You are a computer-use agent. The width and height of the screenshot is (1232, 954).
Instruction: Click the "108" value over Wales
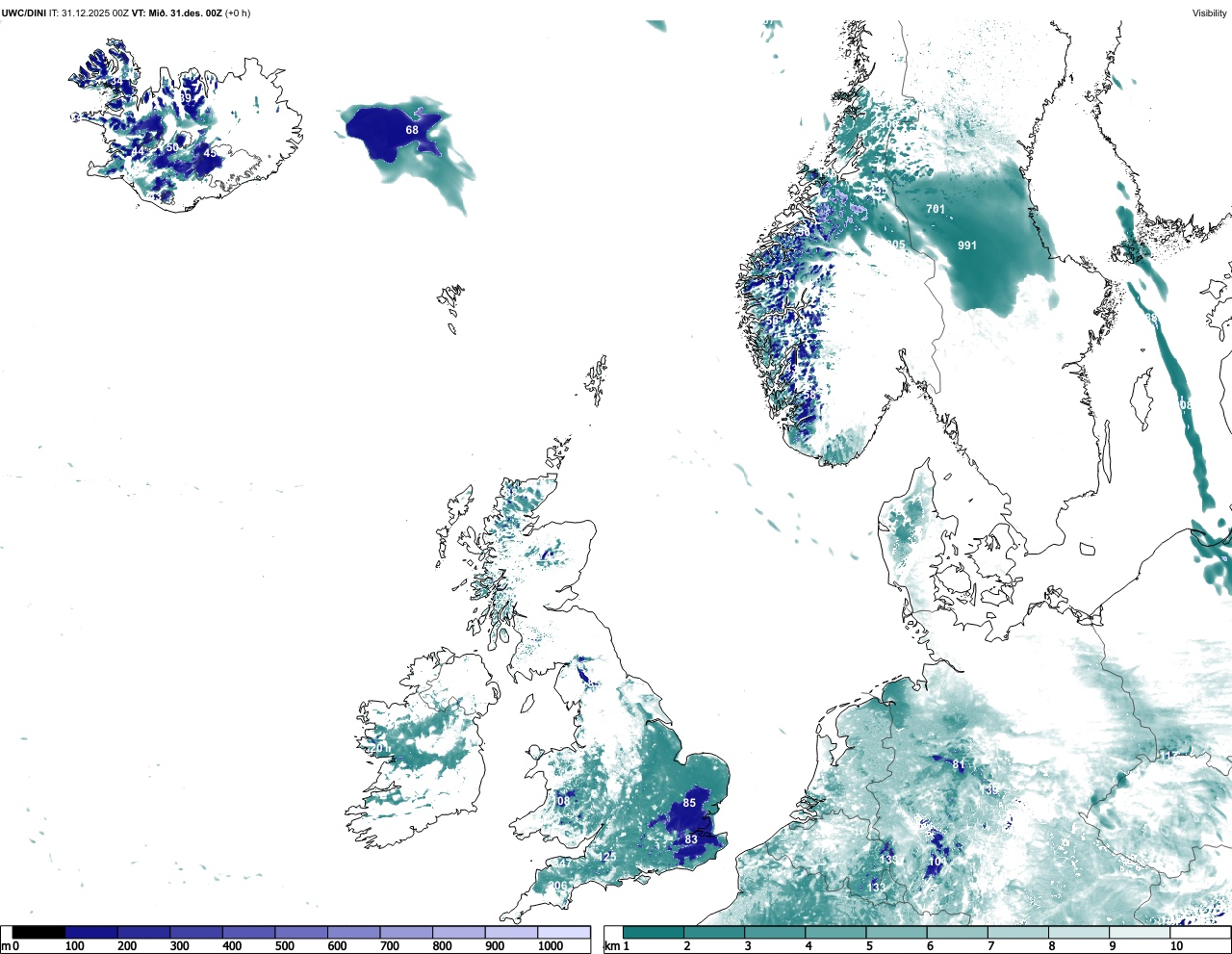coord(561,802)
